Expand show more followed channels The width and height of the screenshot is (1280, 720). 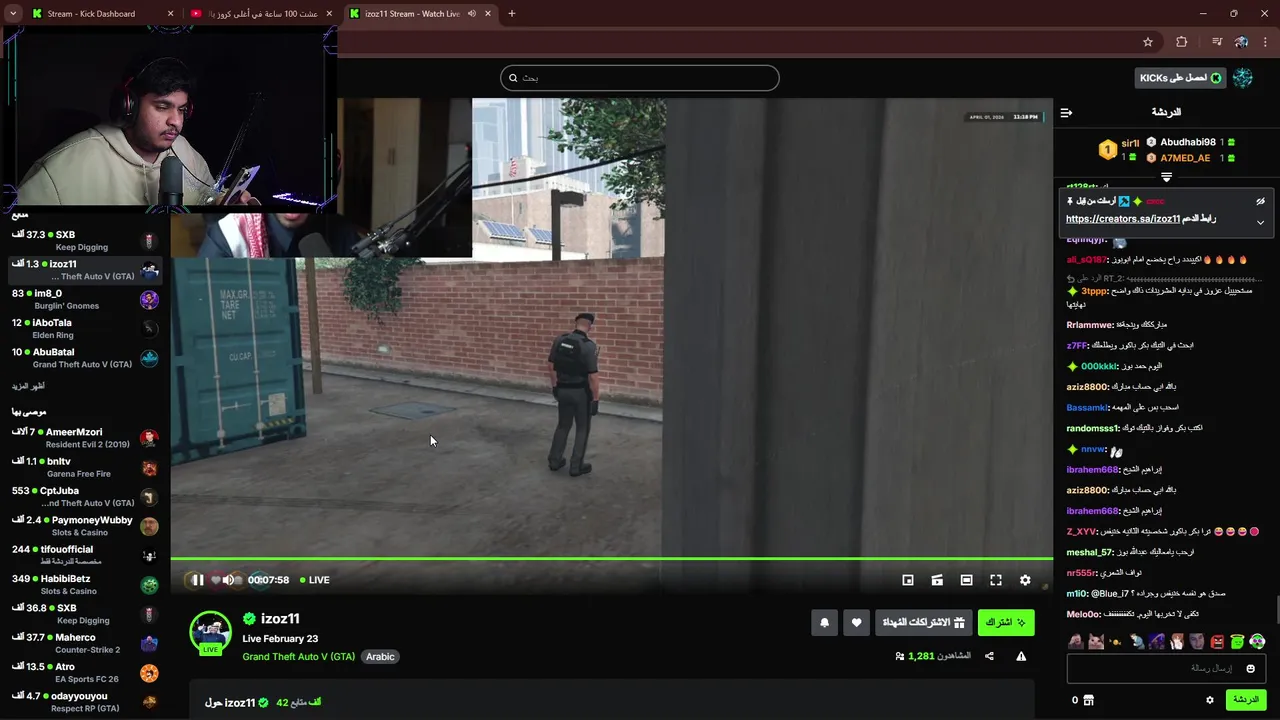click(28, 386)
